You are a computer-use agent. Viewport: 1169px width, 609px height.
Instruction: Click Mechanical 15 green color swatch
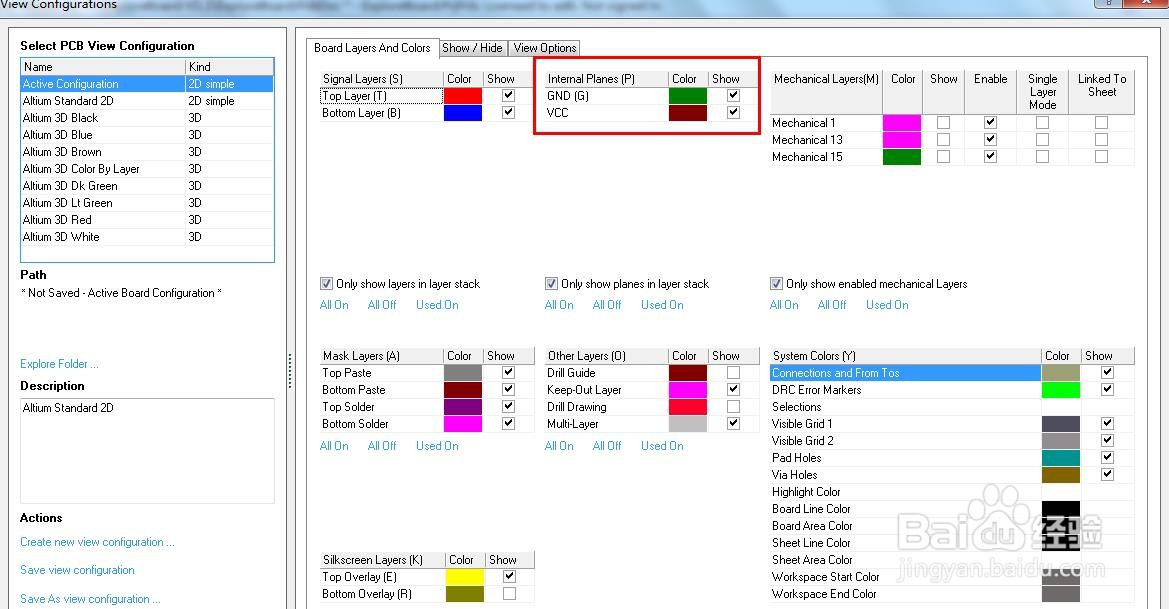tap(901, 157)
